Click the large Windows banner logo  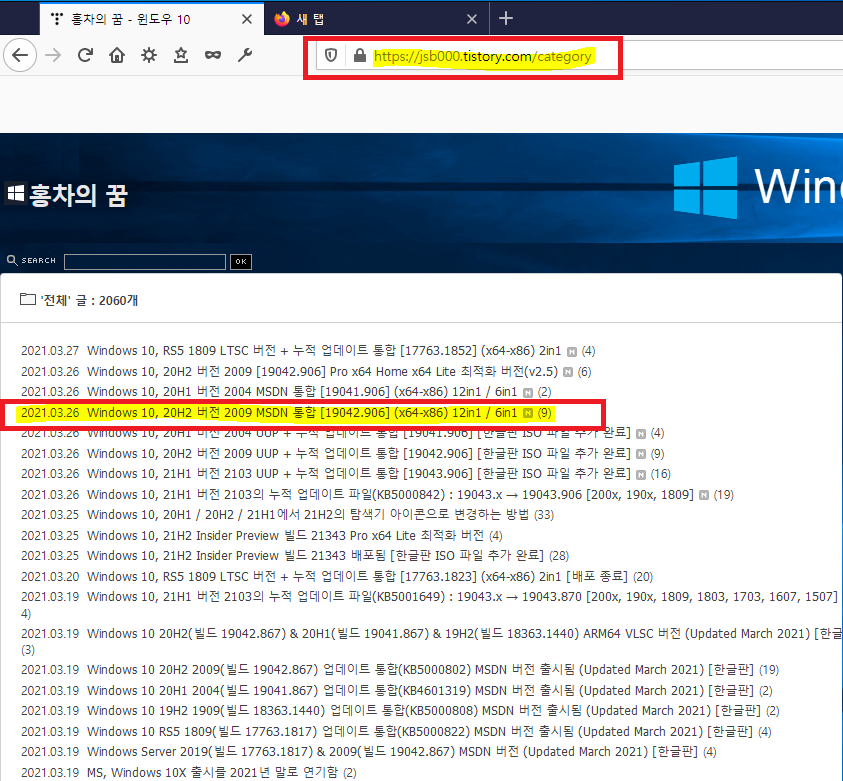tap(705, 188)
